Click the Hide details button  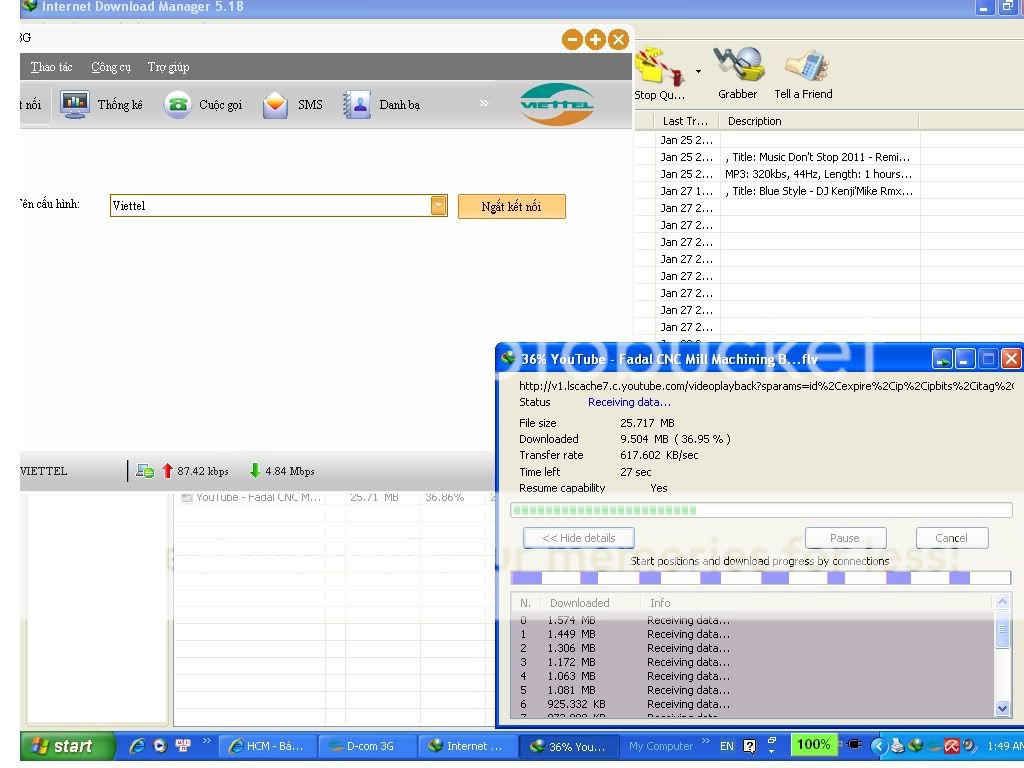pyautogui.click(x=578, y=538)
